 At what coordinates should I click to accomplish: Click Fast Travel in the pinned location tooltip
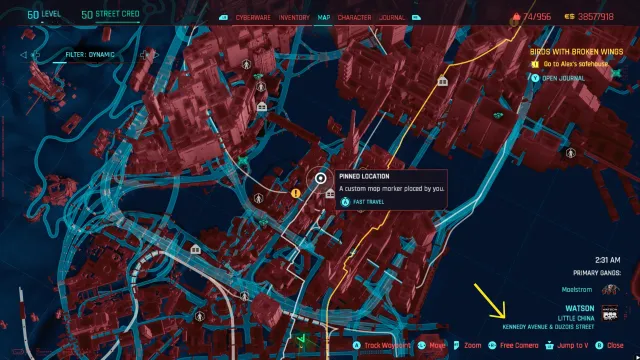point(369,202)
